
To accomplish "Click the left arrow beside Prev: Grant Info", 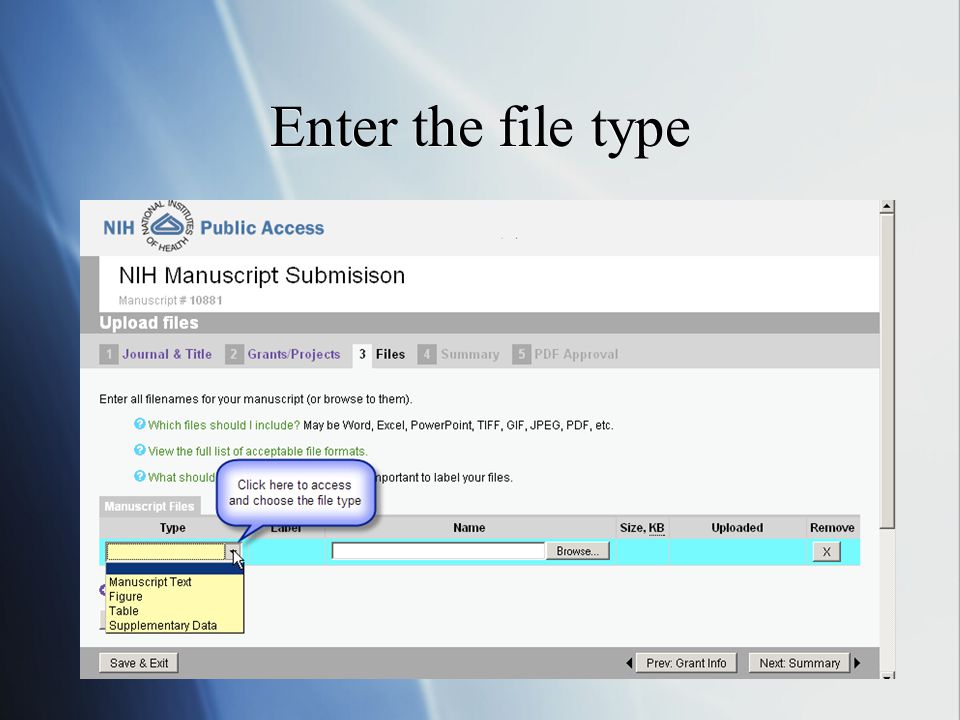I will (x=629, y=663).
